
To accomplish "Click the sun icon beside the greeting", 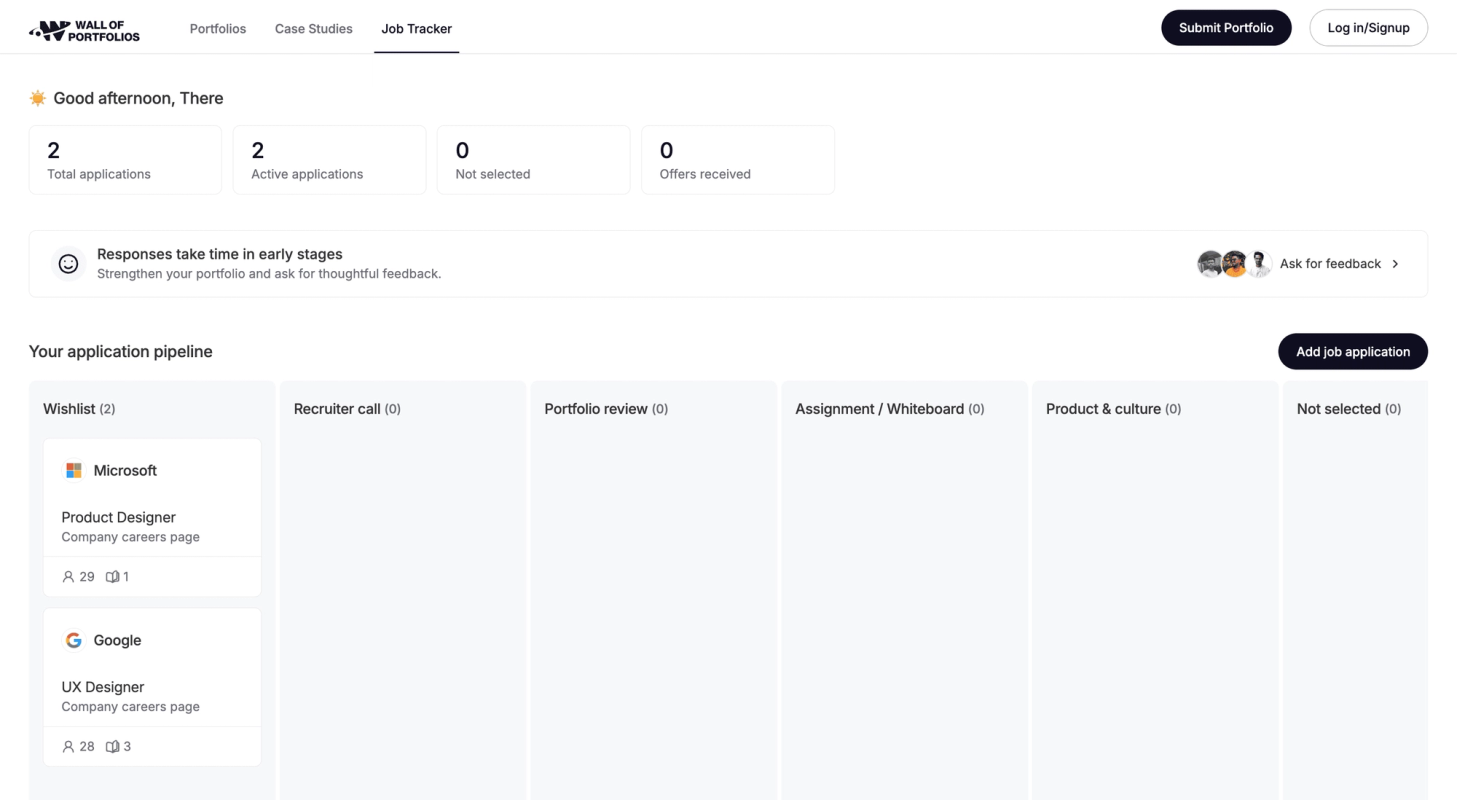I will (38, 98).
